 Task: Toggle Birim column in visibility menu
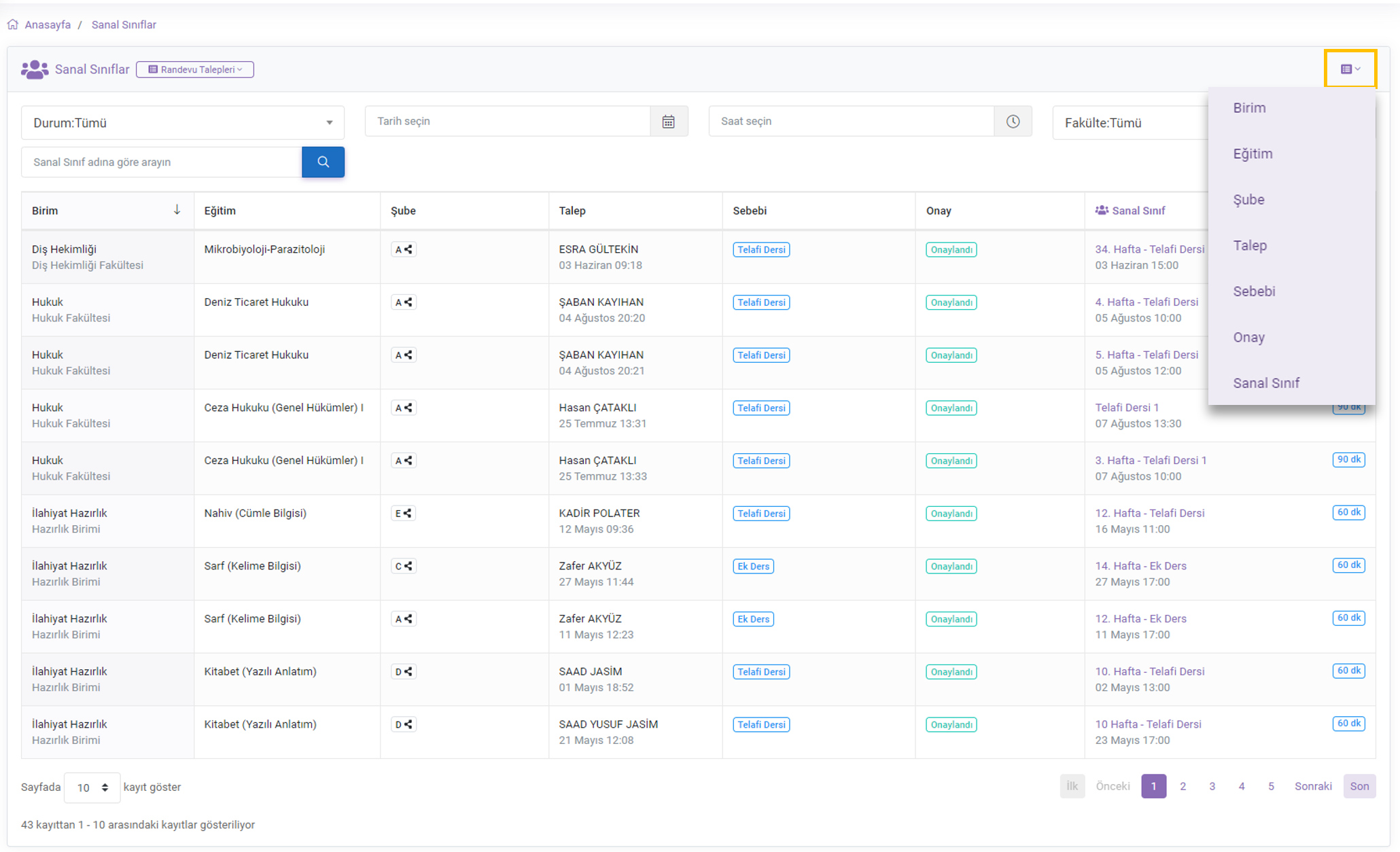point(1249,107)
